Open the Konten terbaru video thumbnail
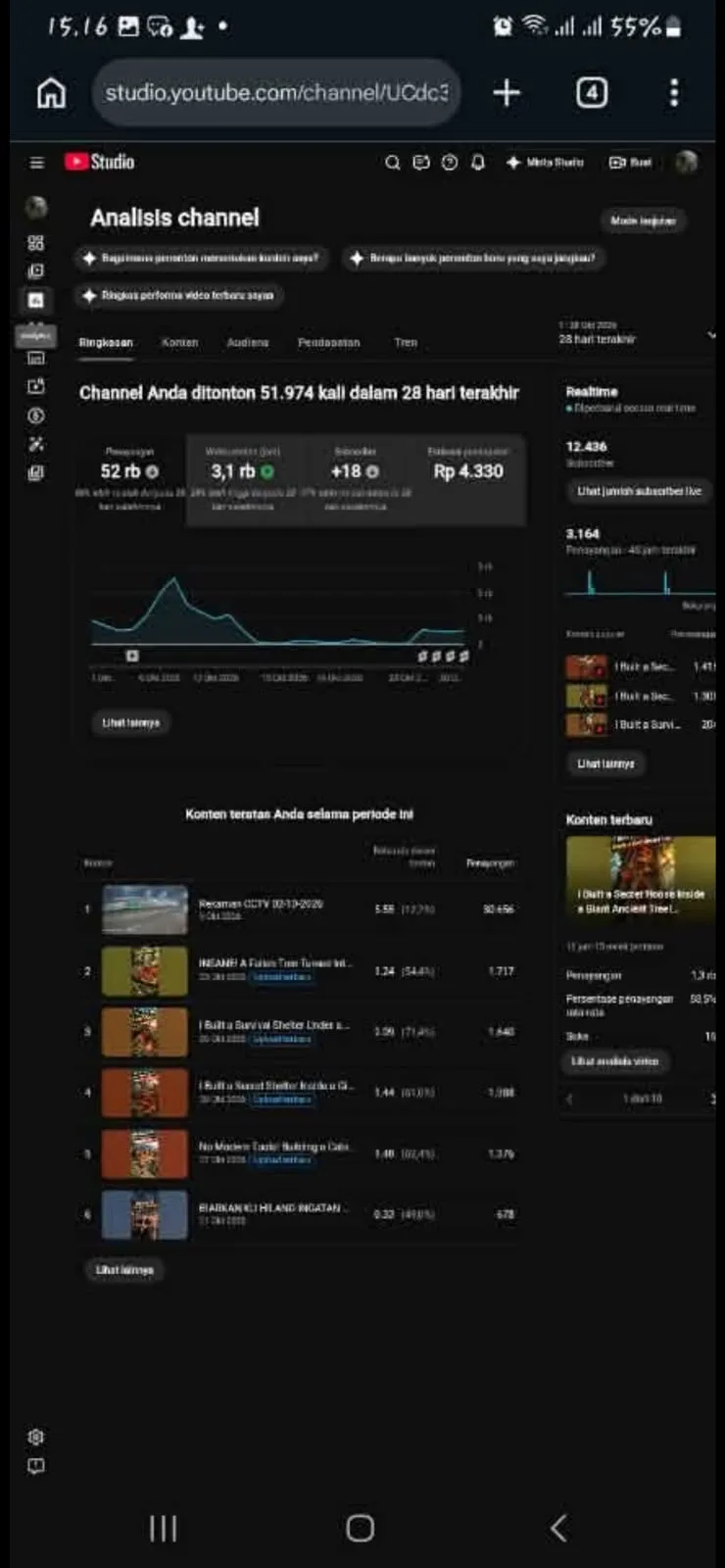Viewport: 725px width, 1568px height. pyautogui.click(x=641, y=878)
